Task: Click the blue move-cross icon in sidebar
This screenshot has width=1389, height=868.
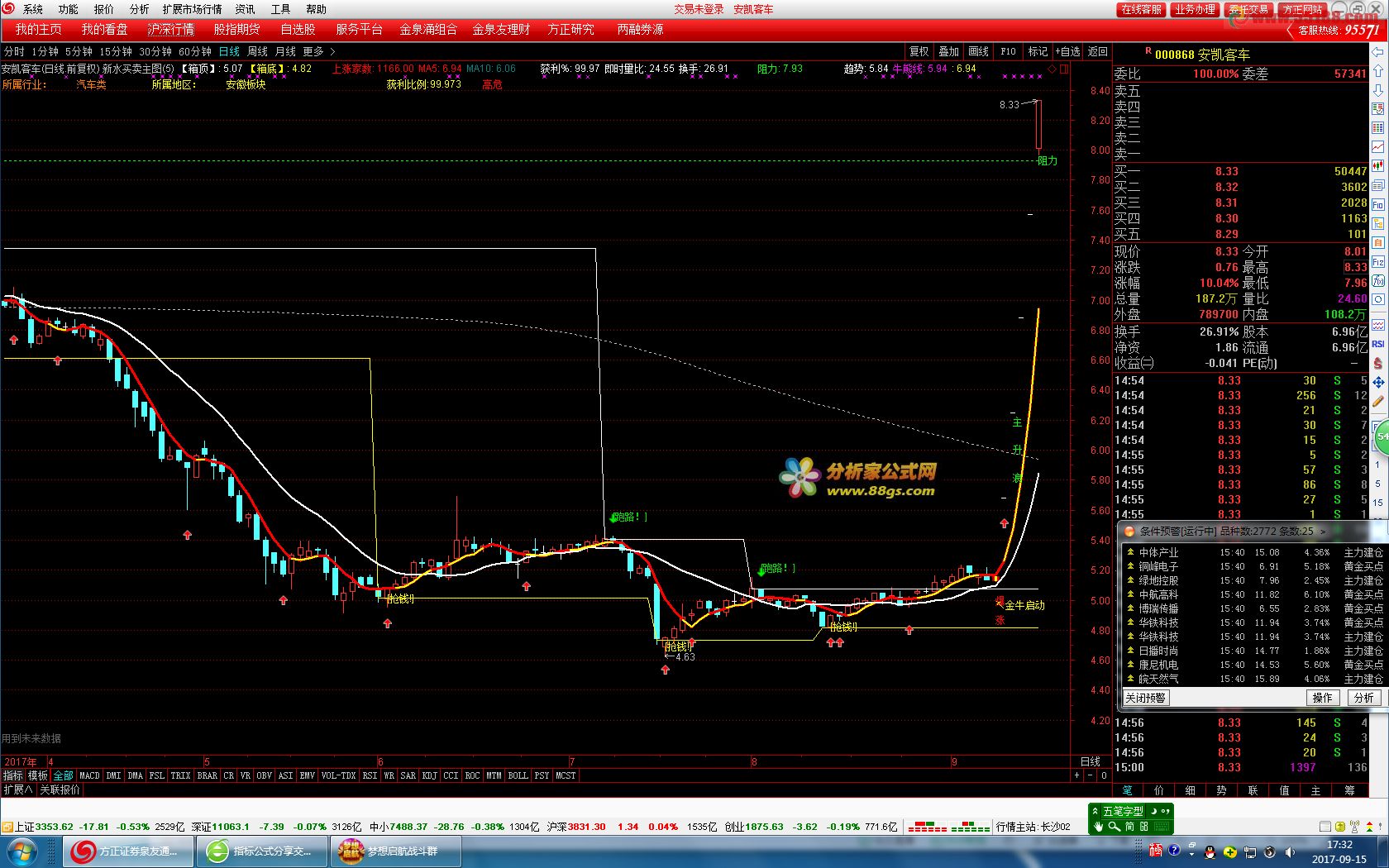Action: 1377,382
